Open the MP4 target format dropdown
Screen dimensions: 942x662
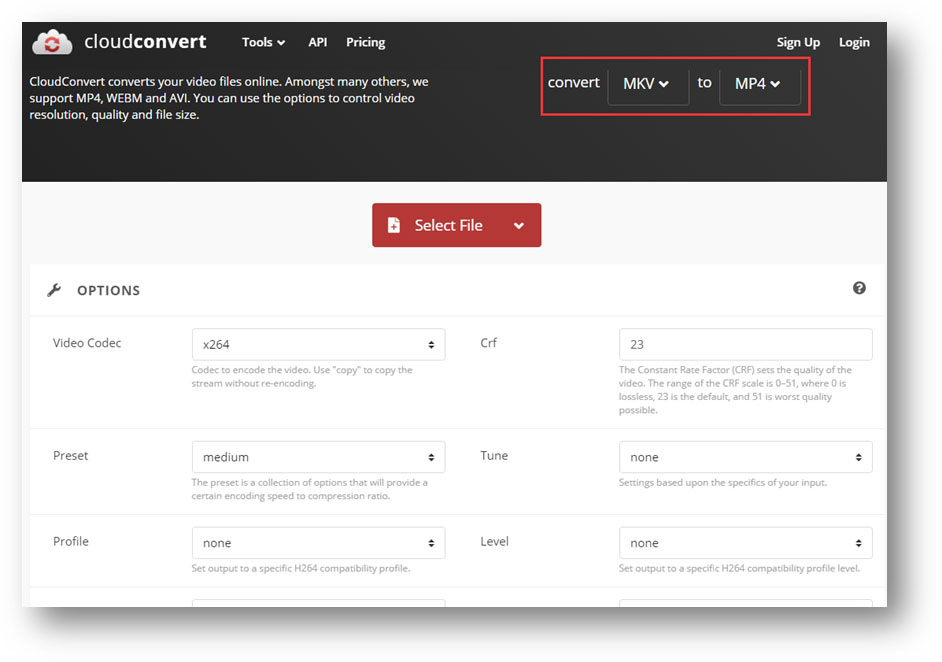coord(759,84)
